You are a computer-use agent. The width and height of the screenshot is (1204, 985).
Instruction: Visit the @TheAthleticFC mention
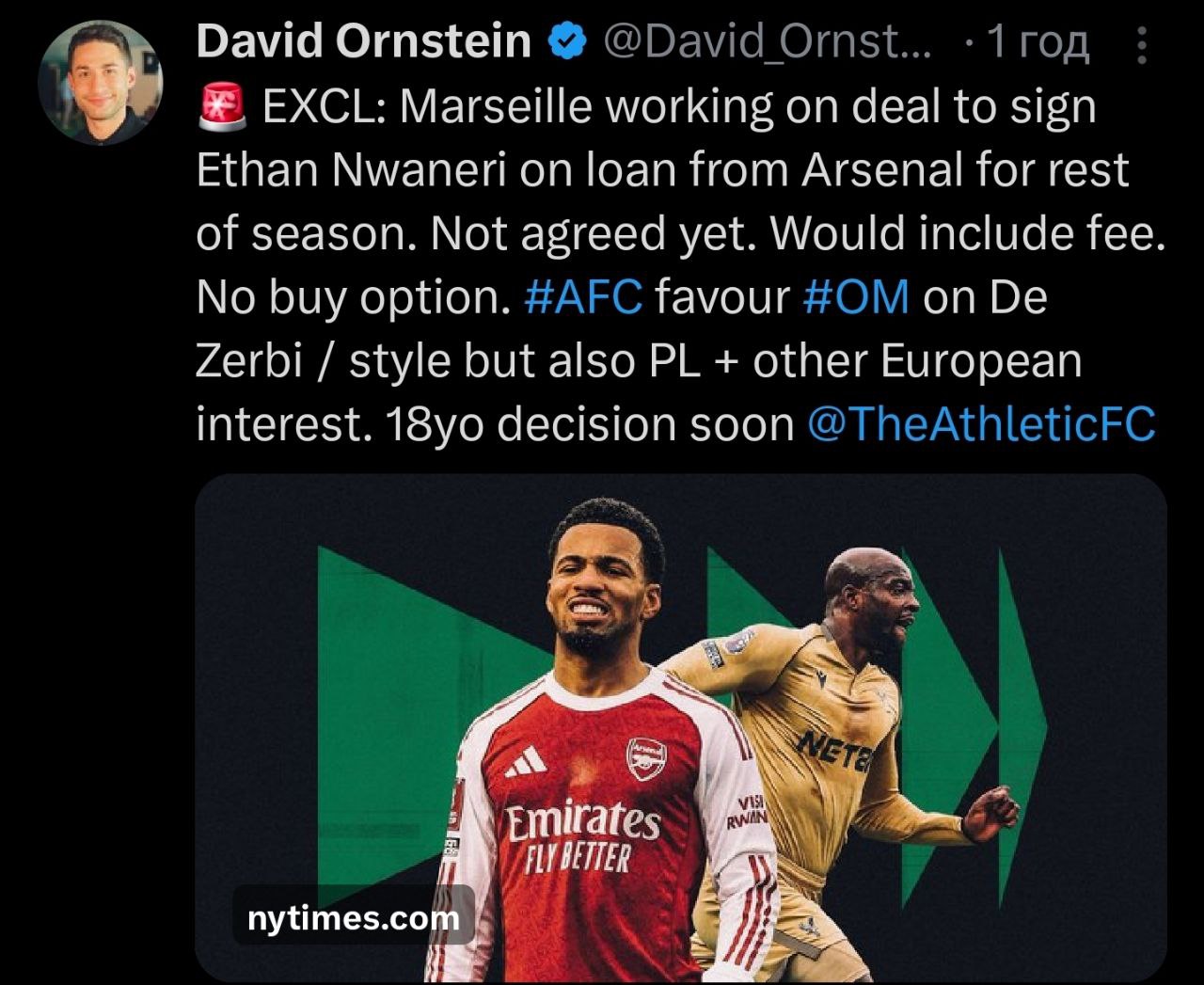coord(981,424)
